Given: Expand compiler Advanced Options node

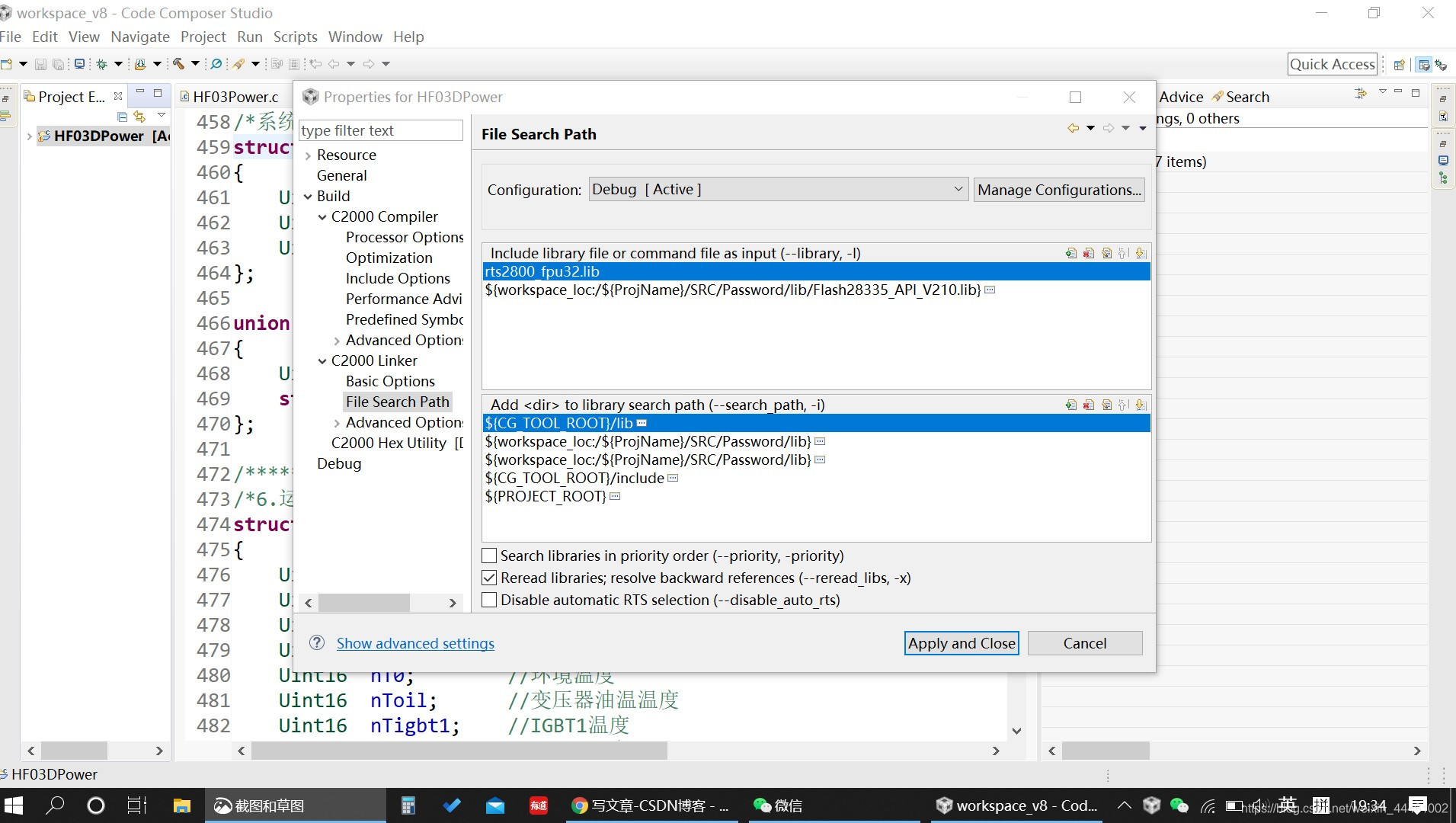Looking at the screenshot, I should click(x=337, y=341).
